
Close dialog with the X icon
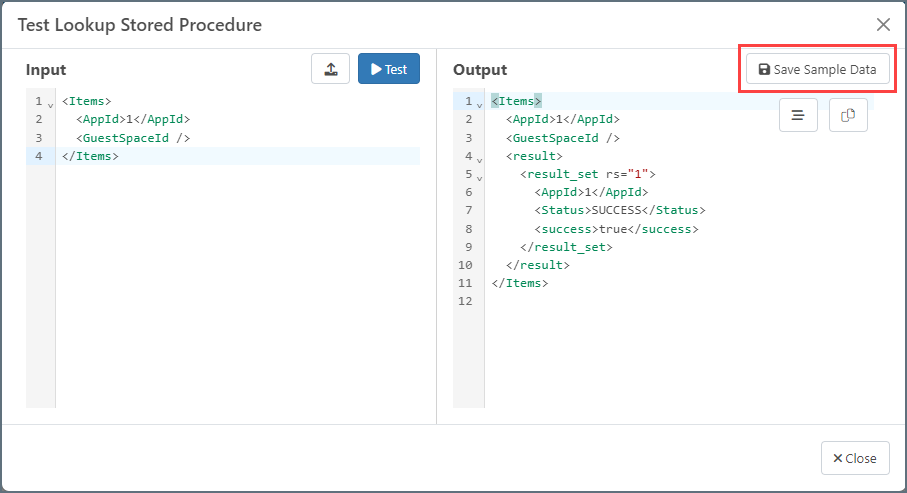pyautogui.click(x=883, y=25)
